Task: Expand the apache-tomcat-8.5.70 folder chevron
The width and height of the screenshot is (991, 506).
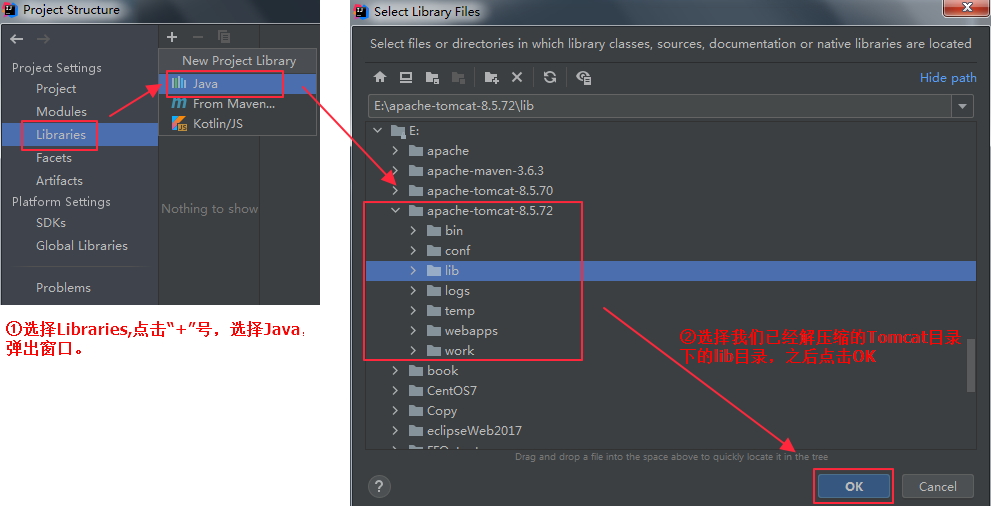Action: (396, 190)
